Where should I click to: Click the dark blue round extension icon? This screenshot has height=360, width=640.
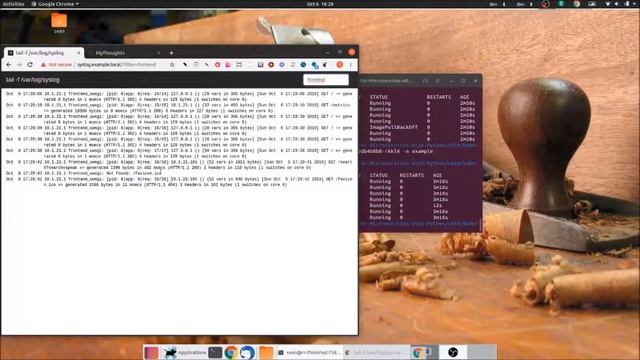303,64
